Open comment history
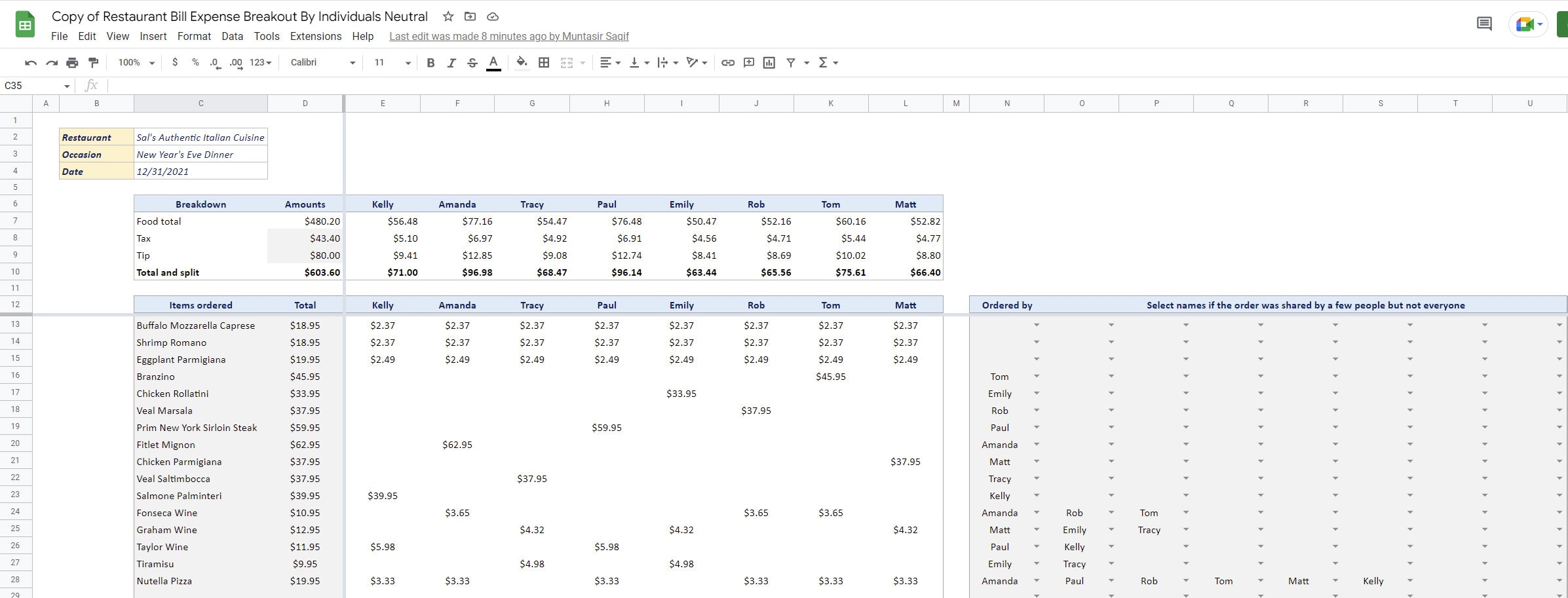The height and width of the screenshot is (598, 1568). point(1483,24)
